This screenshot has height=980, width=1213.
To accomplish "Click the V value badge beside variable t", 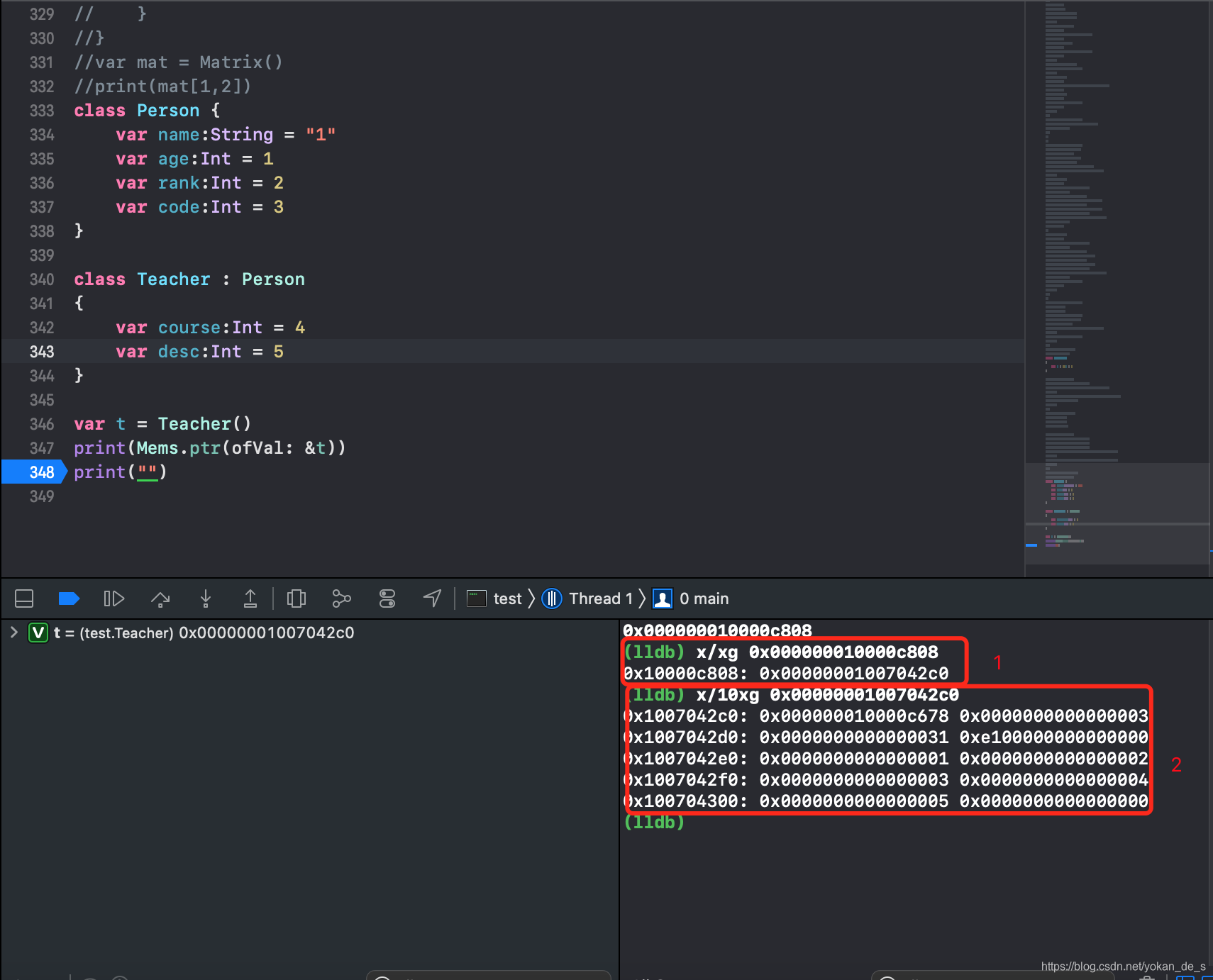I will (38, 633).
